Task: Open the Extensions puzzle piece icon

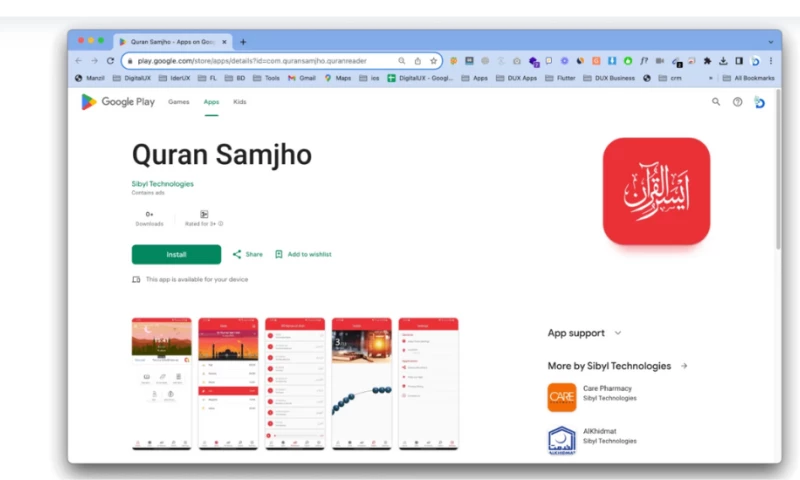Action: pyautogui.click(x=707, y=61)
